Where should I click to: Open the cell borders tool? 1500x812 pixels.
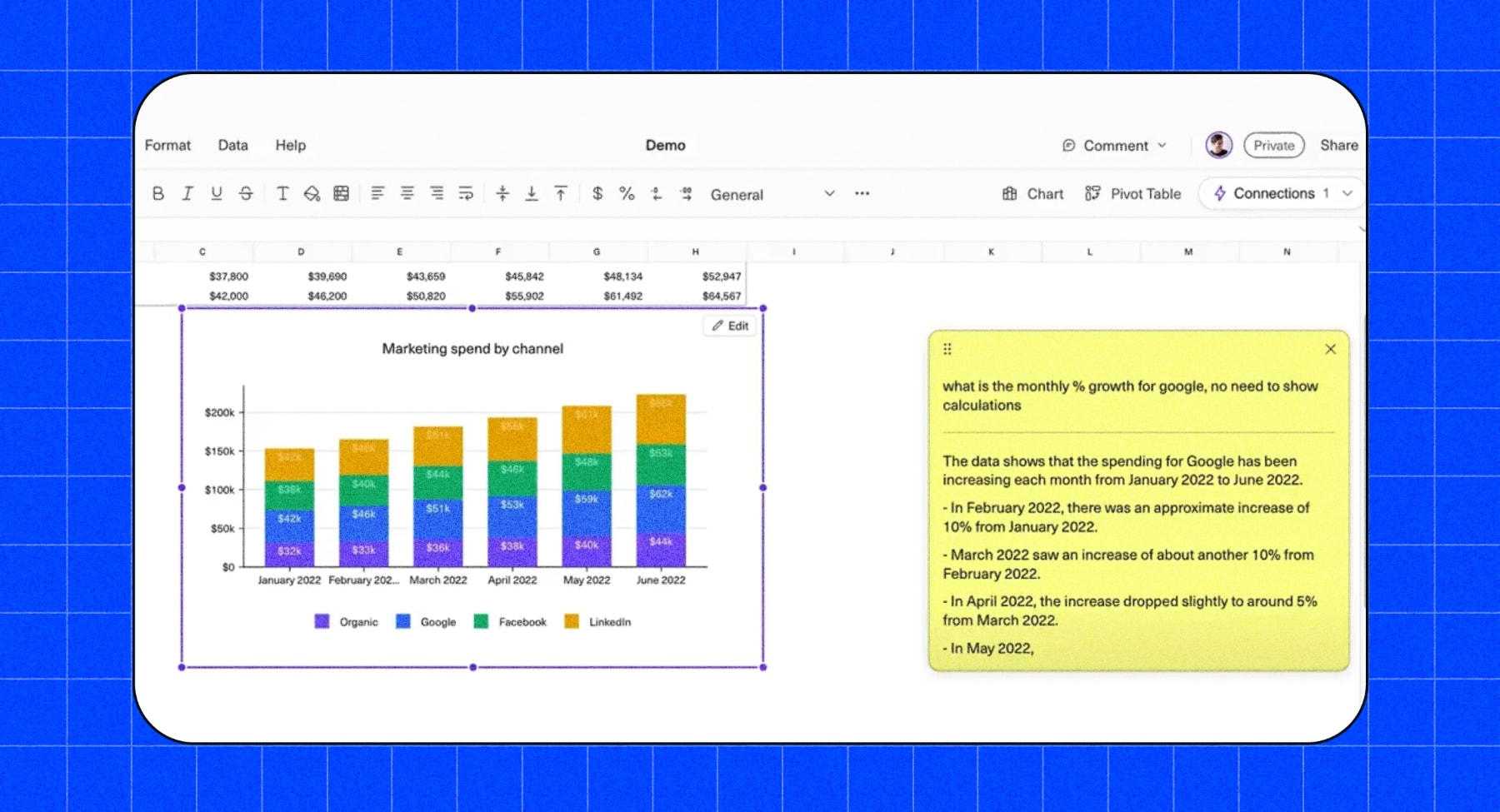[342, 194]
